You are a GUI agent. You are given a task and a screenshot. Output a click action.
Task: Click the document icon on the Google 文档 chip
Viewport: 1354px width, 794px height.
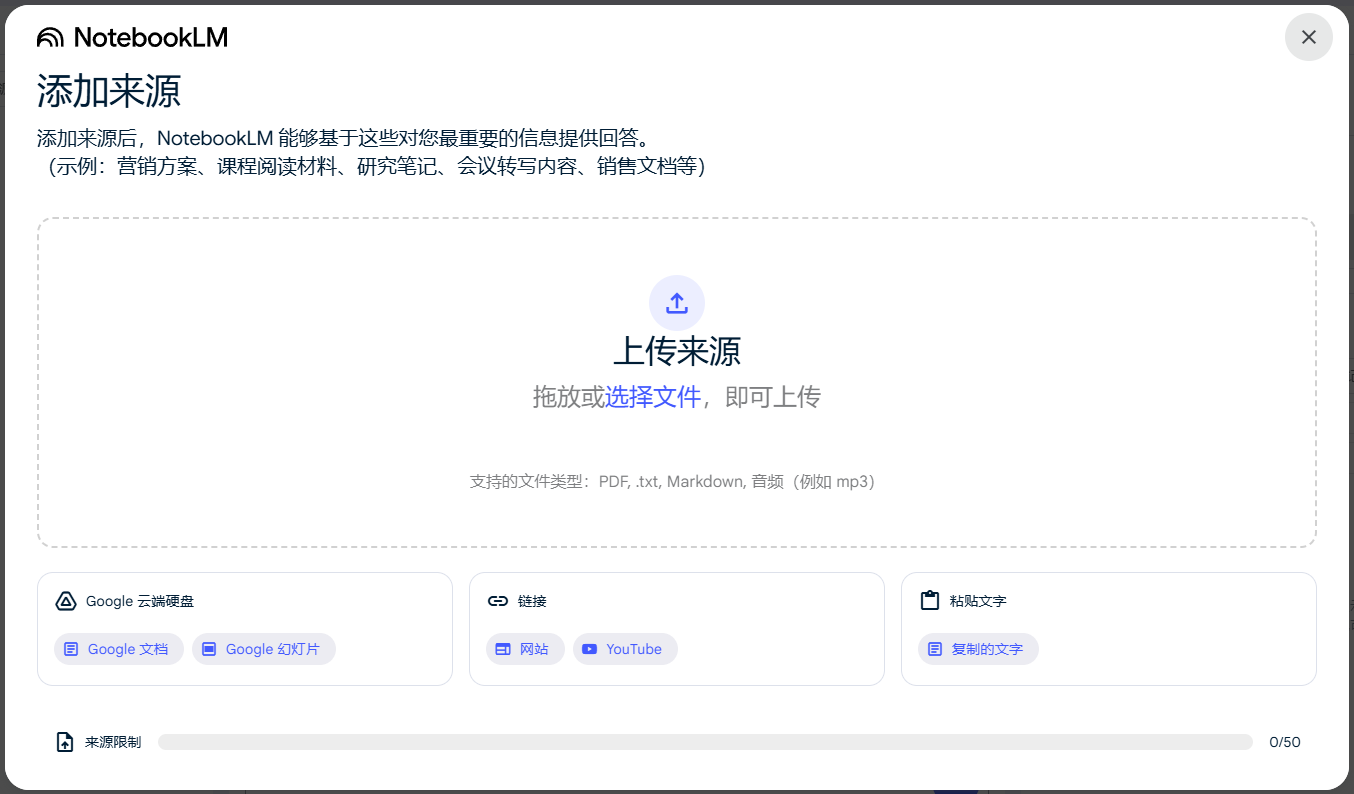pos(71,649)
